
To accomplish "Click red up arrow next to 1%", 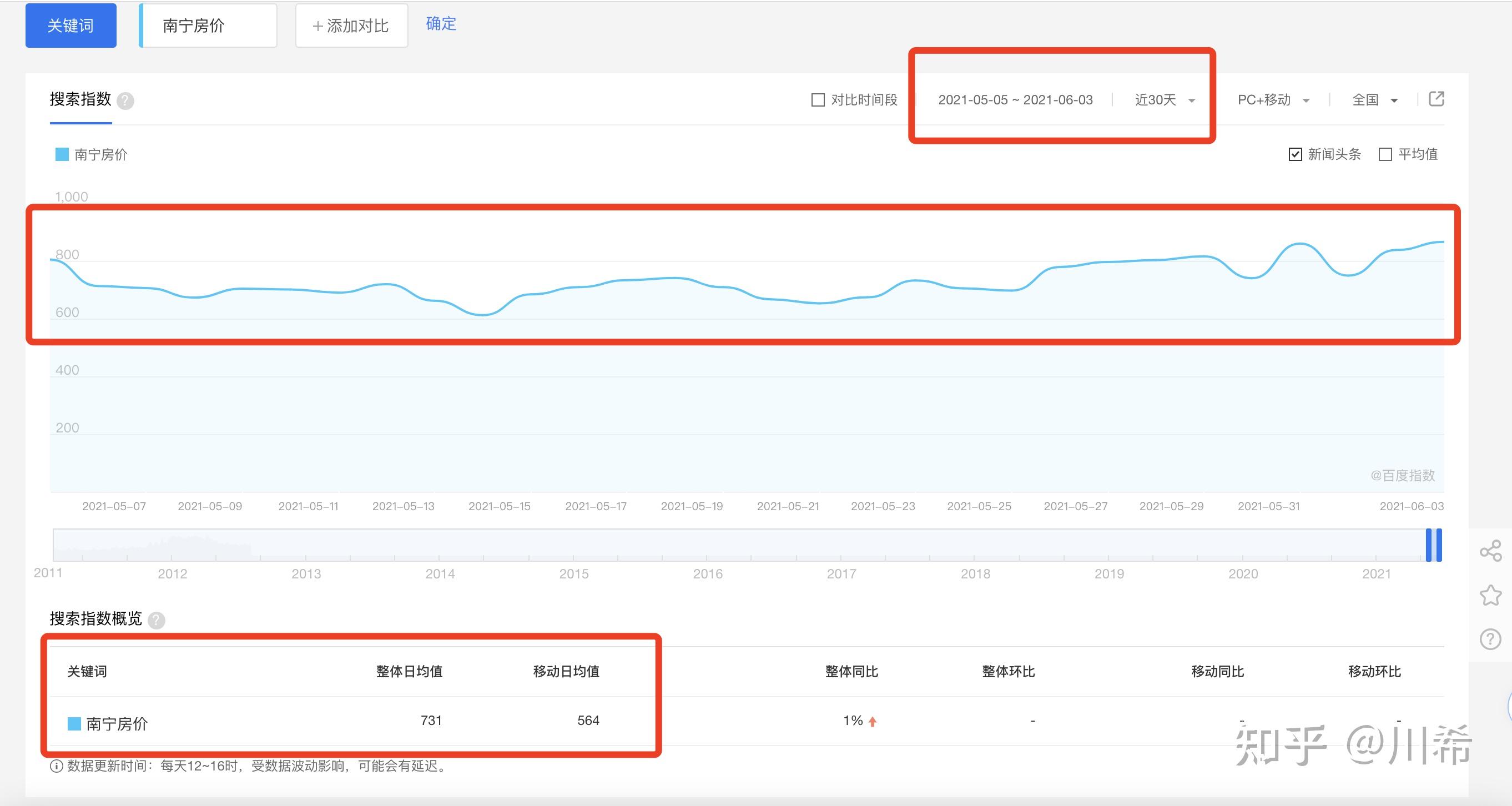I will [872, 722].
